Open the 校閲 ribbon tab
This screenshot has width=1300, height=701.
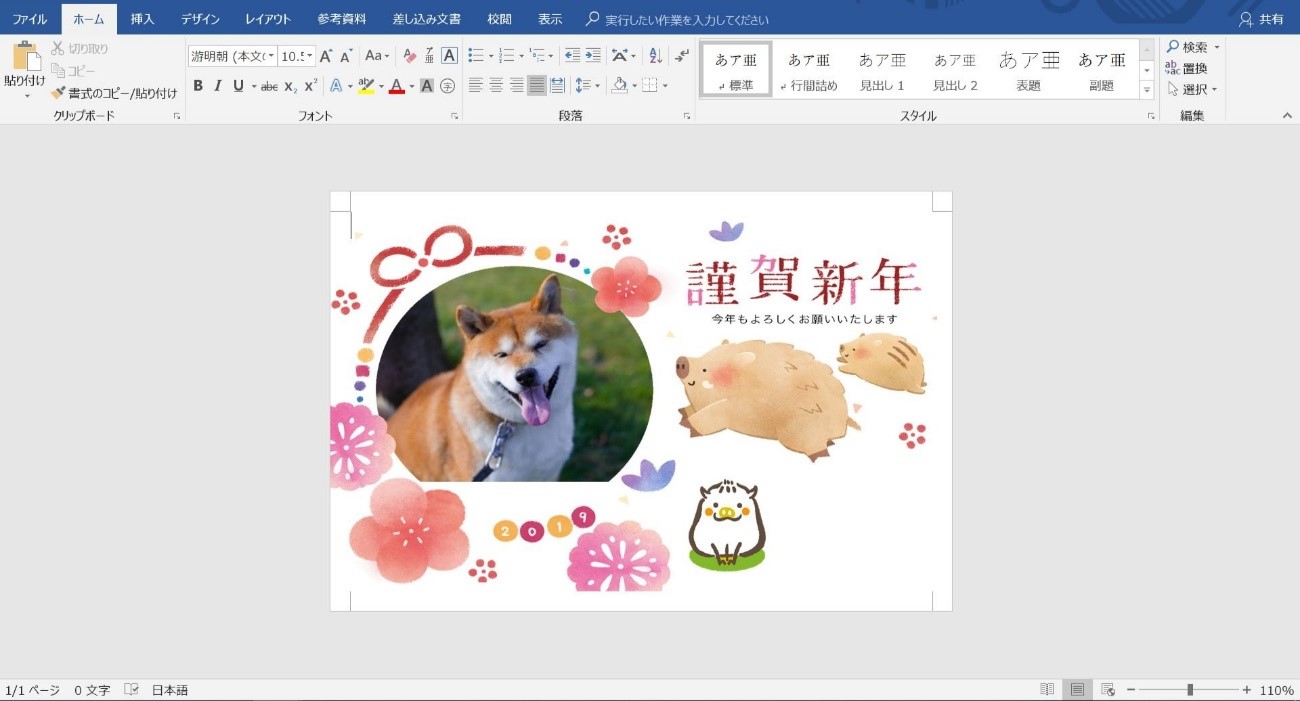tap(499, 18)
